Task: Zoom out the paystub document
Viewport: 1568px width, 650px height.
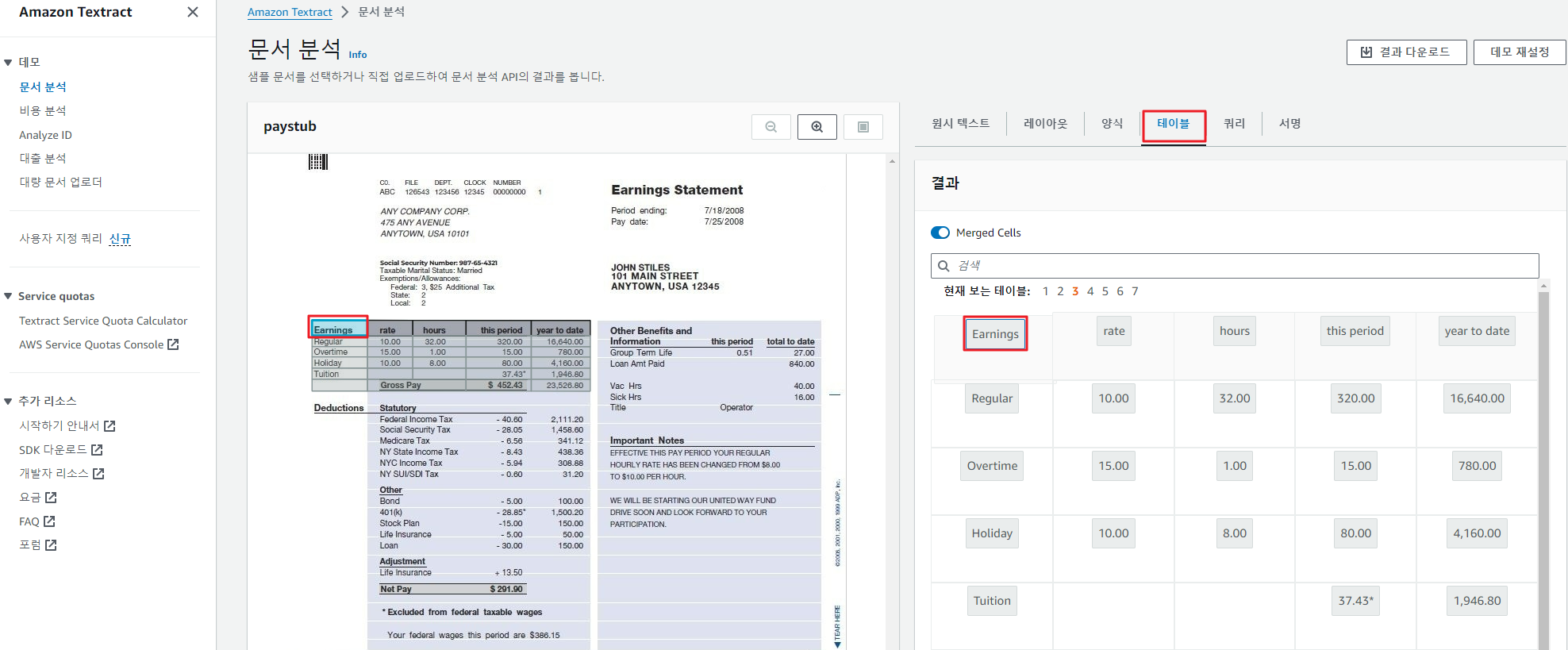Action: click(x=771, y=127)
